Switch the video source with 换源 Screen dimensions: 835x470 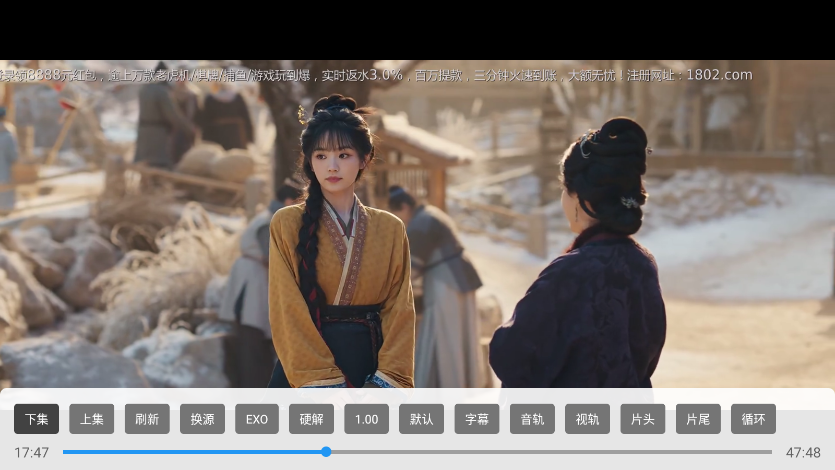pyautogui.click(x=202, y=419)
